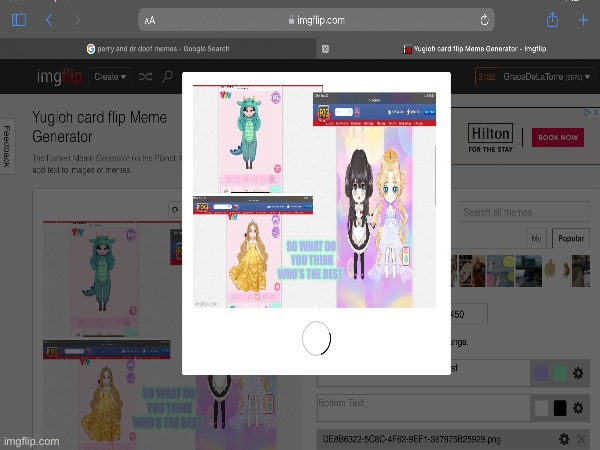Screen dimensions: 600x450
Task: Expand the Create dropdown menu
Action: pyautogui.click(x=110, y=77)
